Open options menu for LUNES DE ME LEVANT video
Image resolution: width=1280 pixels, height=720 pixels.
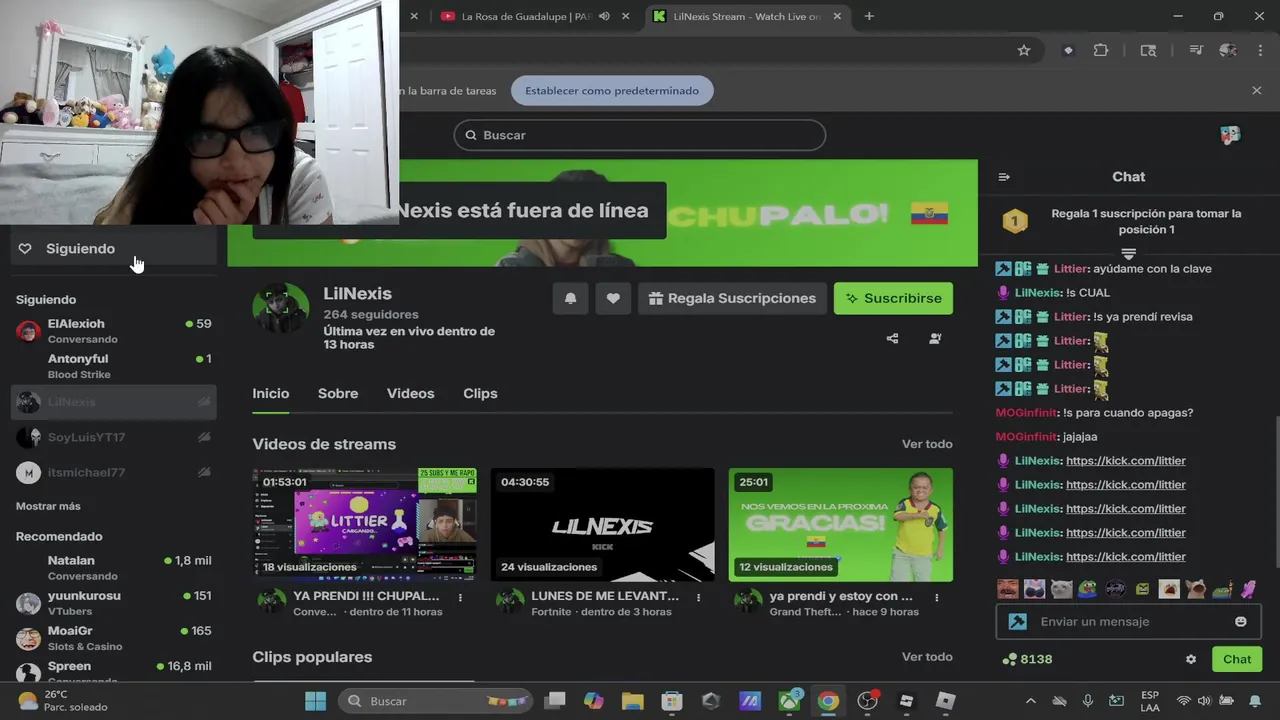coord(698,597)
